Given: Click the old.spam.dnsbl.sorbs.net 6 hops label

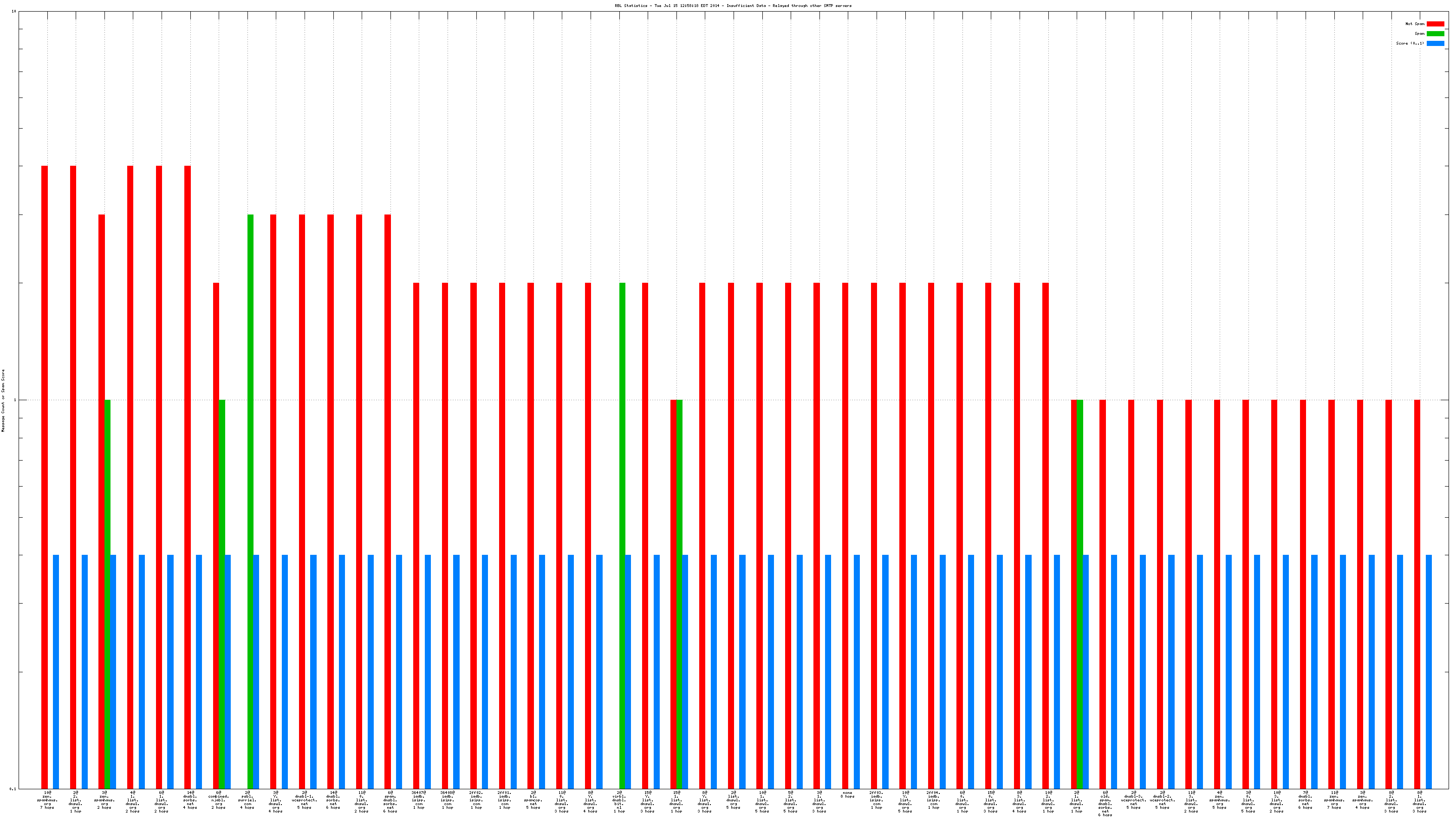Looking at the screenshot, I should point(1105,803).
